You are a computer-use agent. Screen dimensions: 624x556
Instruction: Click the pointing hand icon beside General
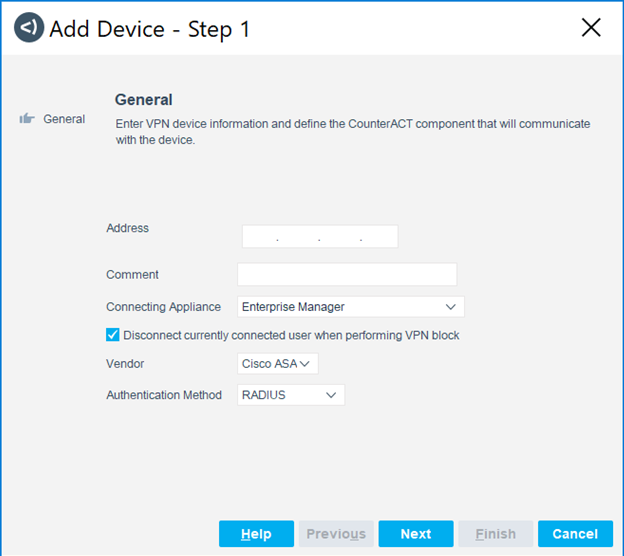(27, 119)
